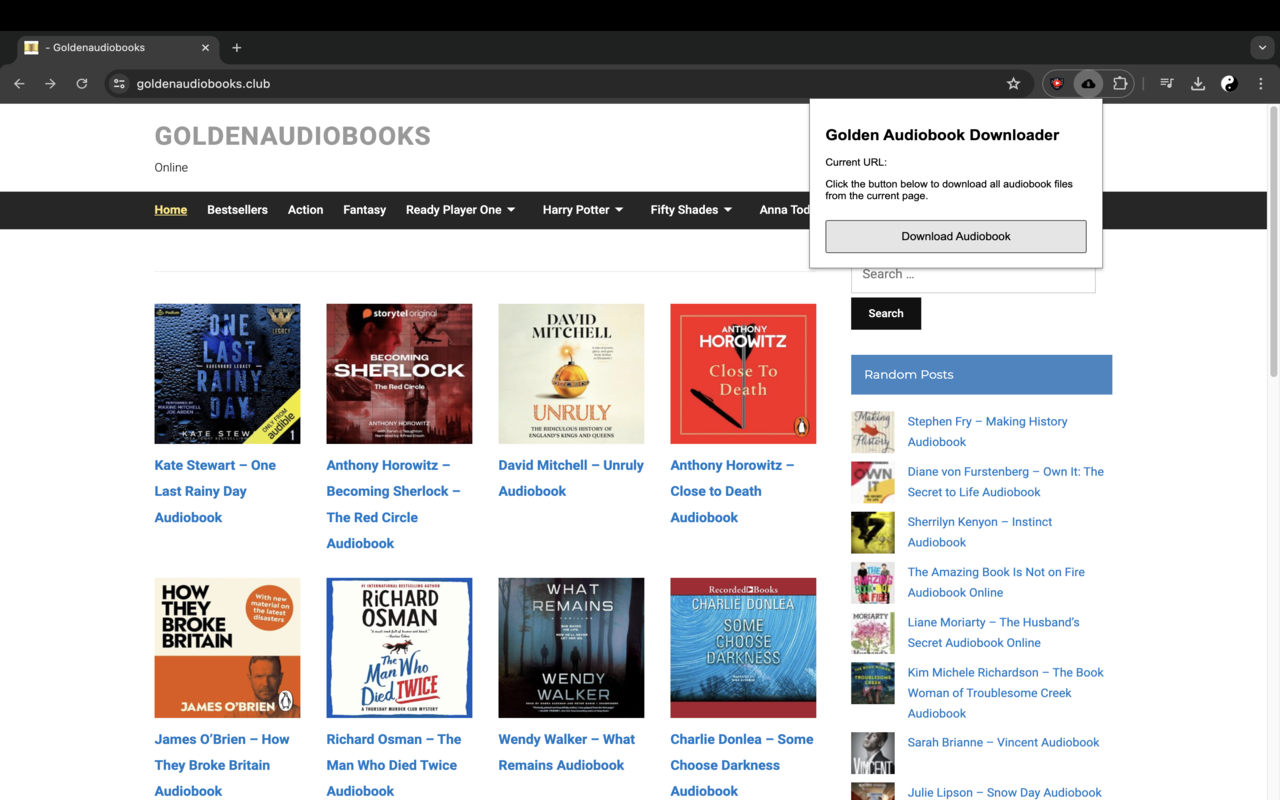This screenshot has height=800, width=1280.
Task: Reload the current page
Action: click(82, 83)
